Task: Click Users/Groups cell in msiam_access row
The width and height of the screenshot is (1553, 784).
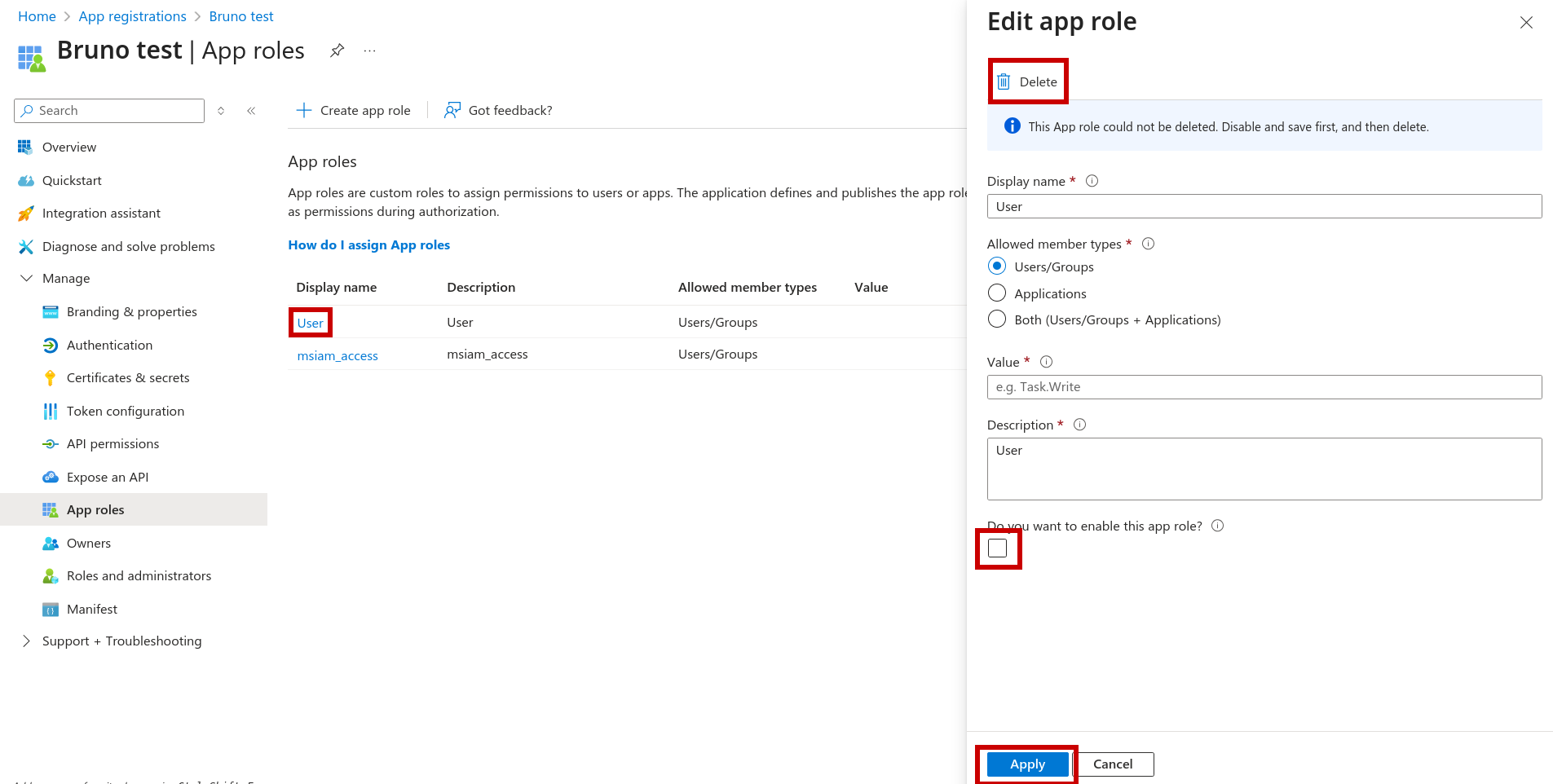Action: click(717, 355)
